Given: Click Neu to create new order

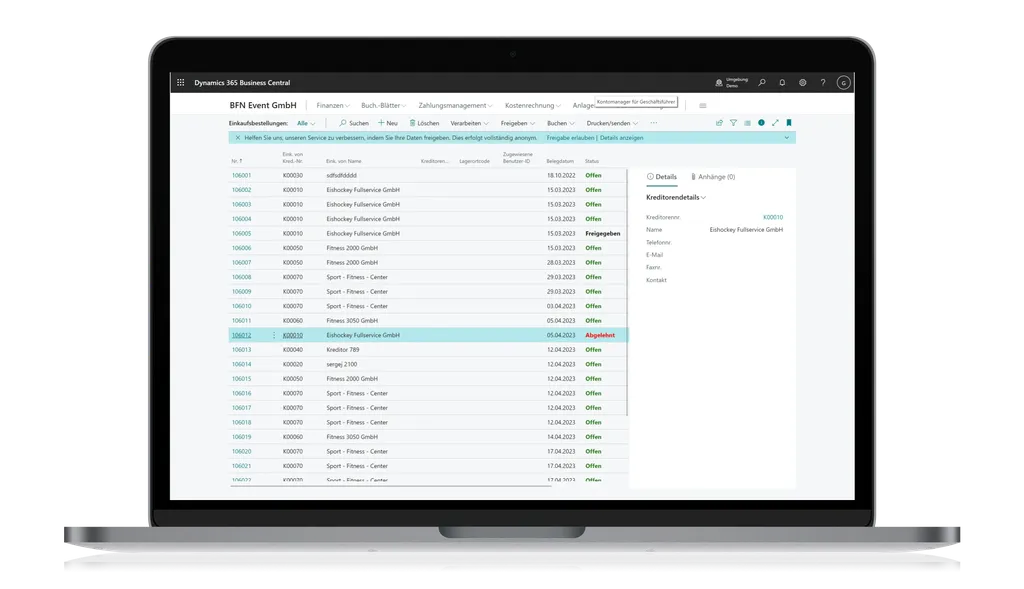Looking at the screenshot, I should [x=387, y=123].
